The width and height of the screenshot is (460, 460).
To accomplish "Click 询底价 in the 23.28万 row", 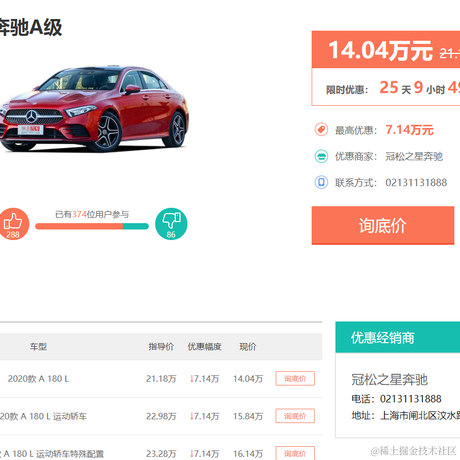I will coord(295,453).
